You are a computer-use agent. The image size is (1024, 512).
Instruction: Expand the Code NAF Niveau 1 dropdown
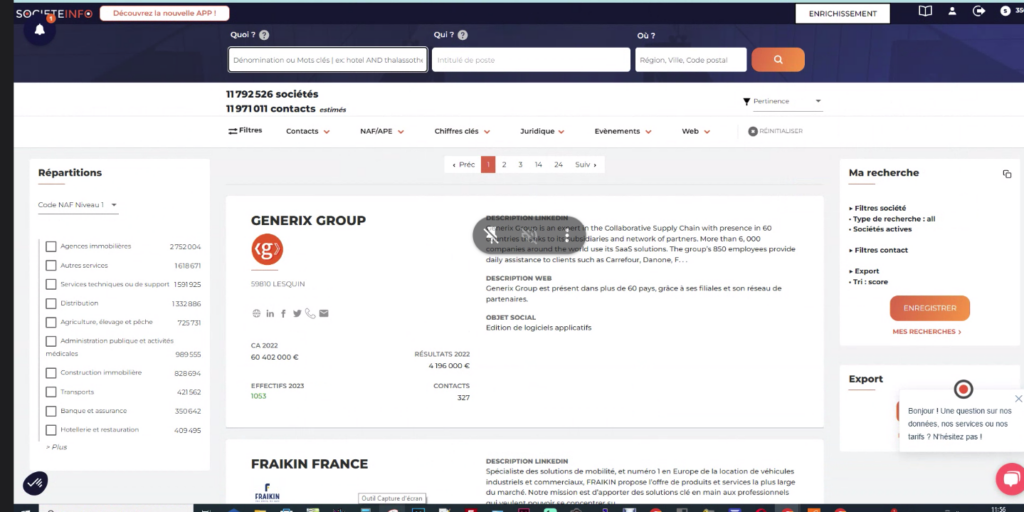click(78, 205)
